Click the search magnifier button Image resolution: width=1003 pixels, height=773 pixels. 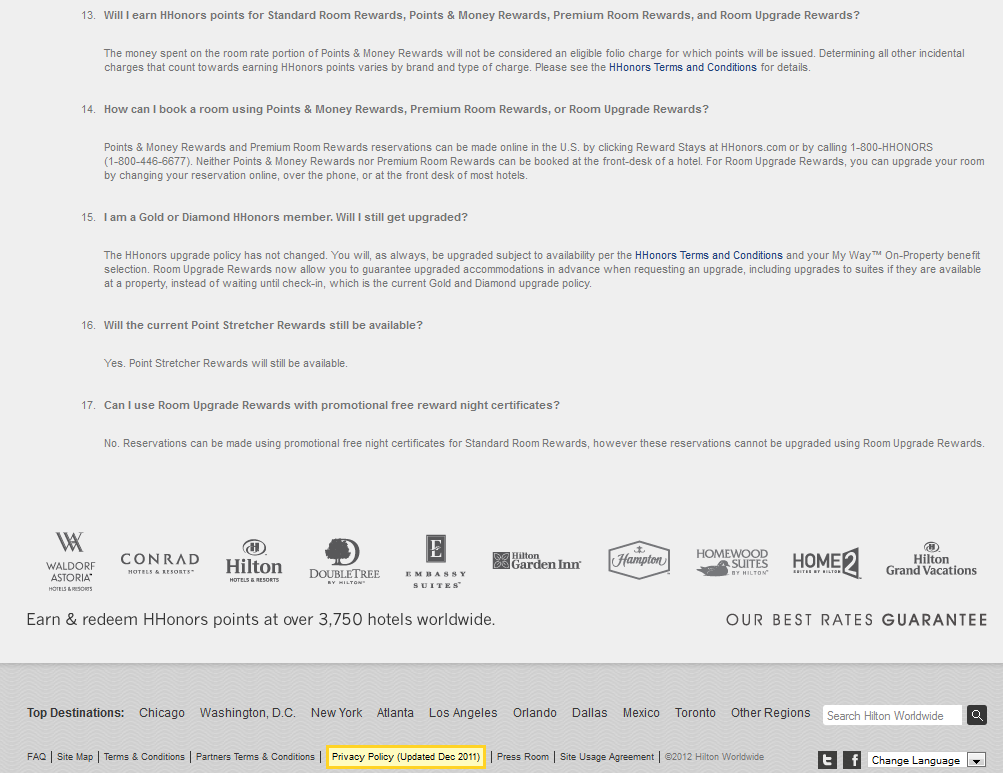pos(977,715)
